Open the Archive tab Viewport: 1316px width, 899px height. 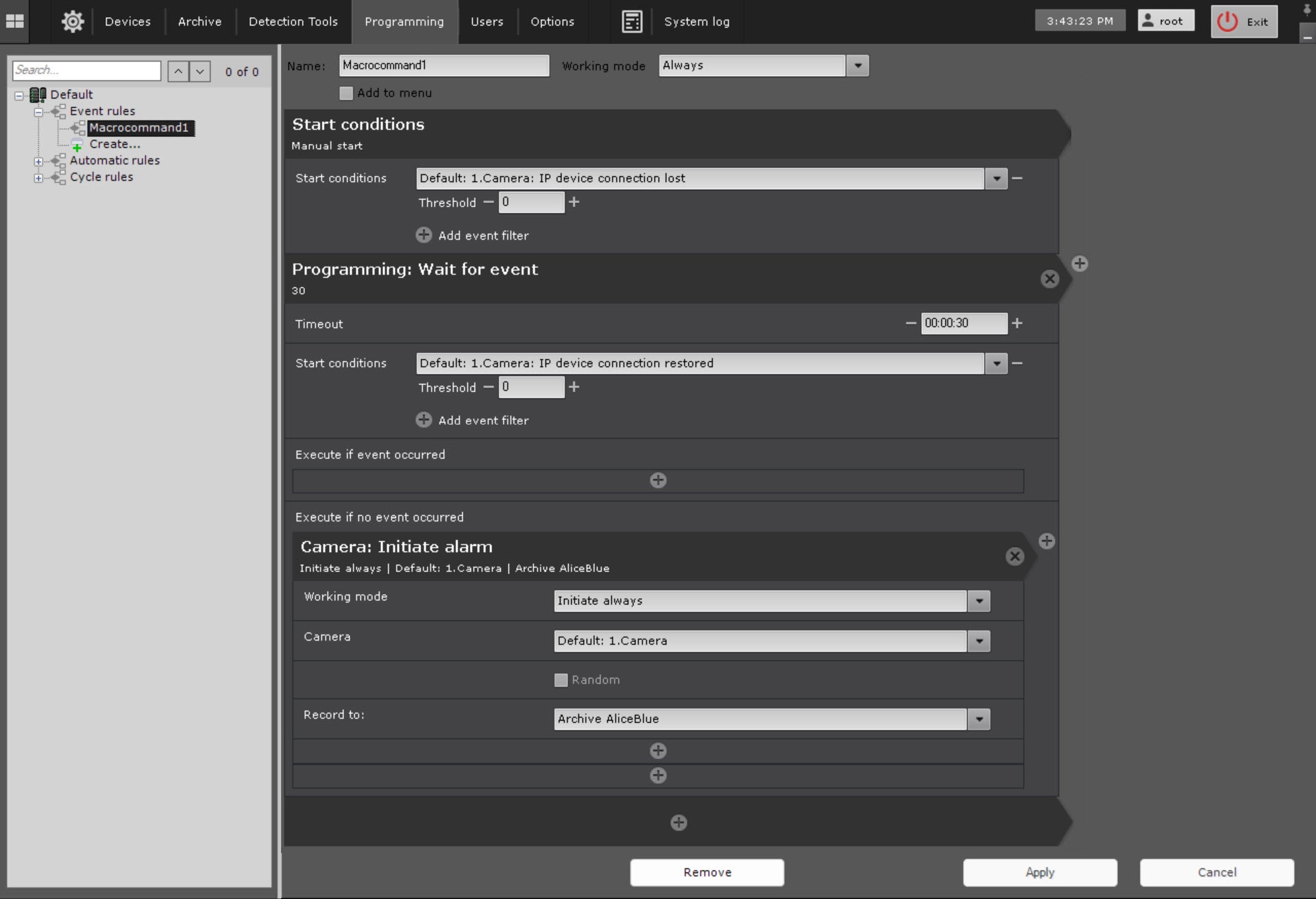[x=199, y=21]
